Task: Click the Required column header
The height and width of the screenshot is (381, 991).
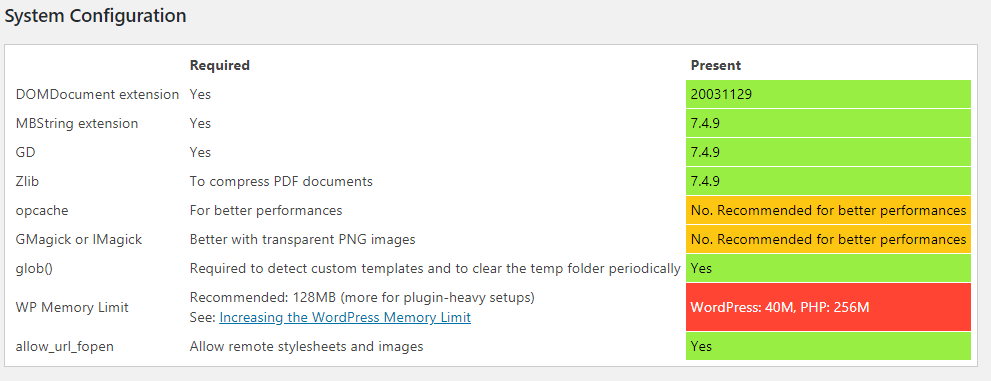Action: click(x=219, y=65)
